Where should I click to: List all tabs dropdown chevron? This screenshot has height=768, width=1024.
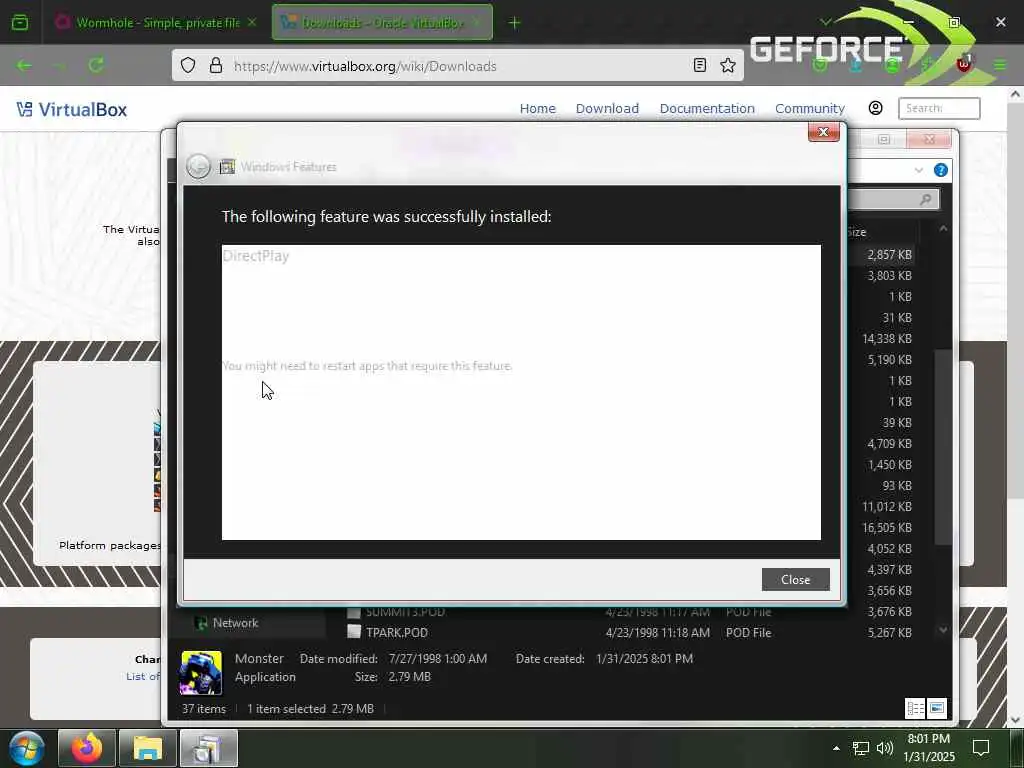coord(825,22)
